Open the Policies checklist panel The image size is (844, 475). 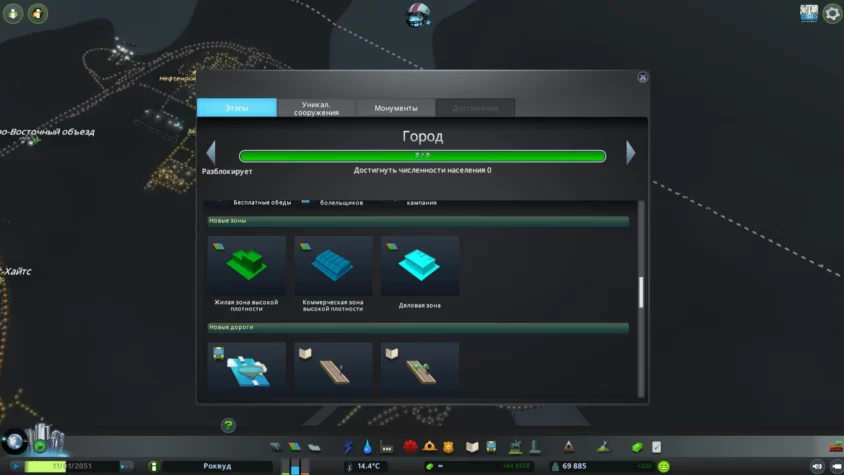click(x=657, y=447)
